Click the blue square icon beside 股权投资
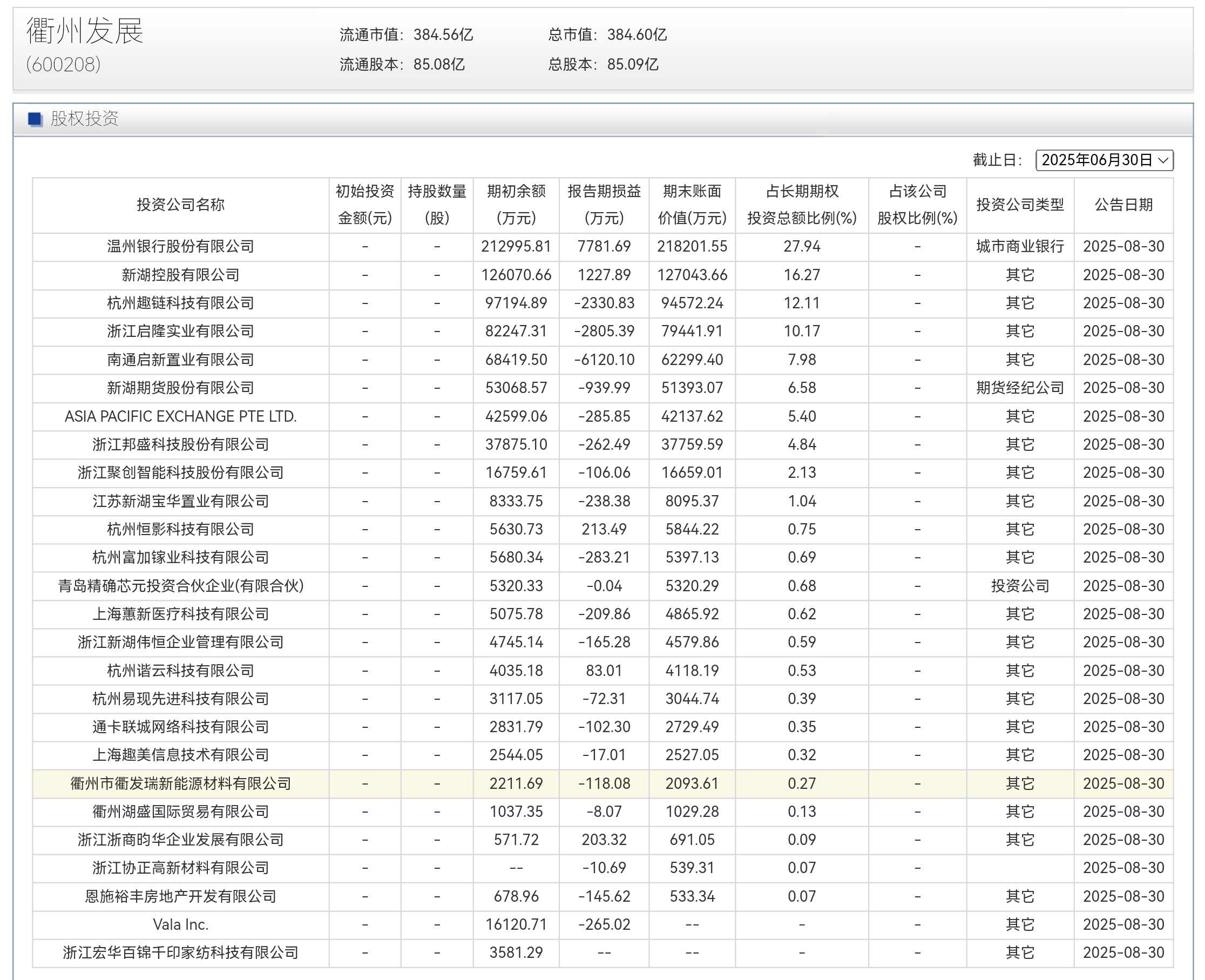This screenshot has width=1205, height=980. (x=35, y=119)
